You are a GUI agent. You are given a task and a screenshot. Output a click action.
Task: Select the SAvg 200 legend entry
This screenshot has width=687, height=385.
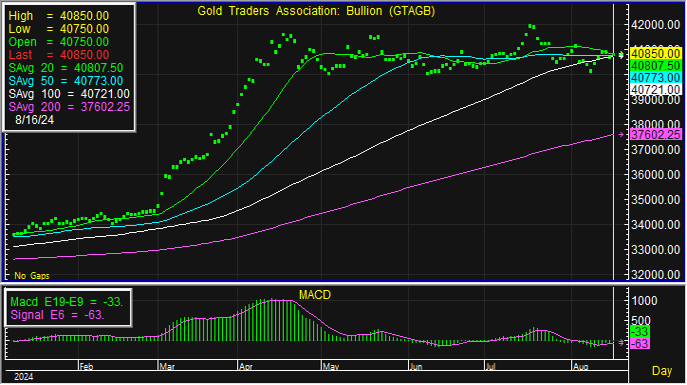[69, 107]
